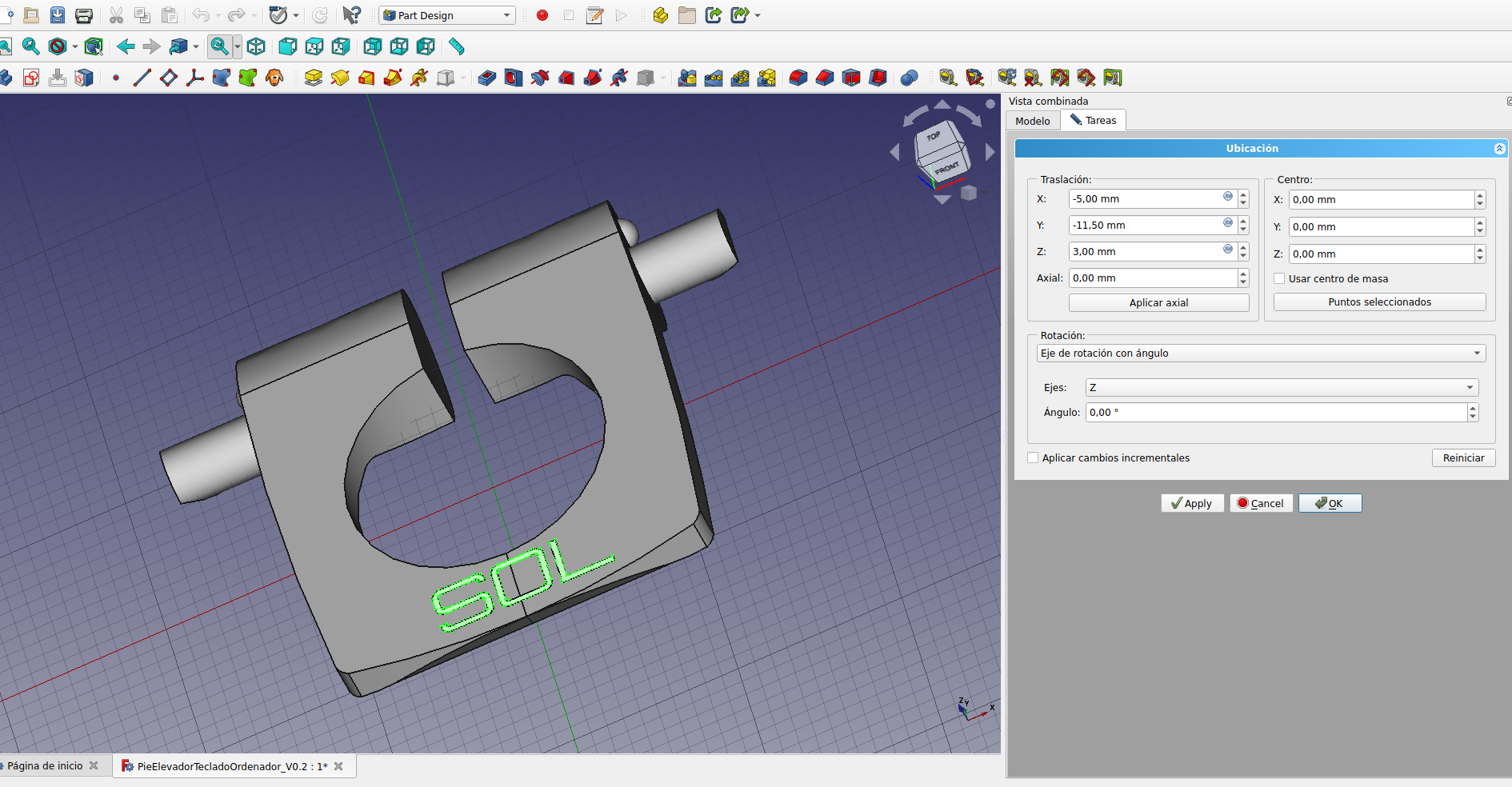The image size is (1512, 787).
Task: Enable Usar centro de masa checkbox
Action: (x=1279, y=278)
